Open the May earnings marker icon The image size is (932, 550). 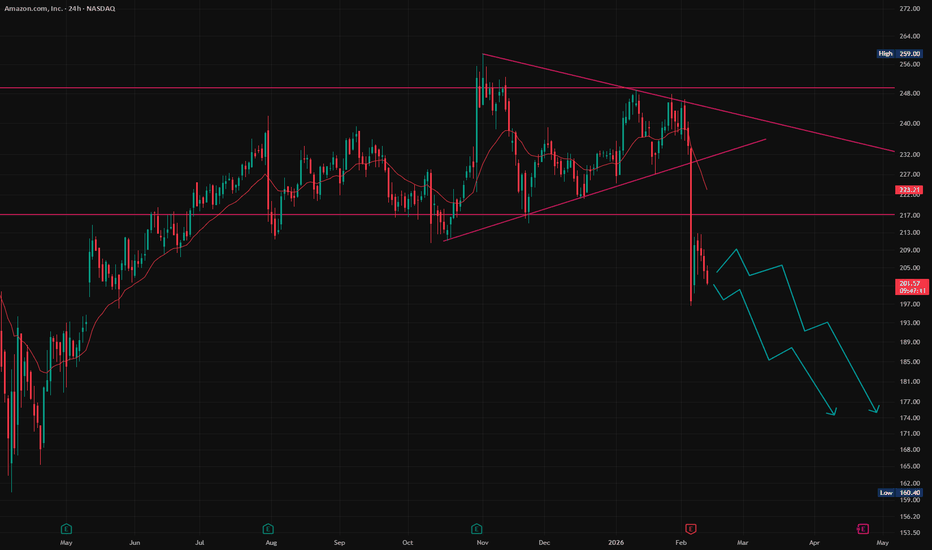pyautogui.click(x=66, y=529)
